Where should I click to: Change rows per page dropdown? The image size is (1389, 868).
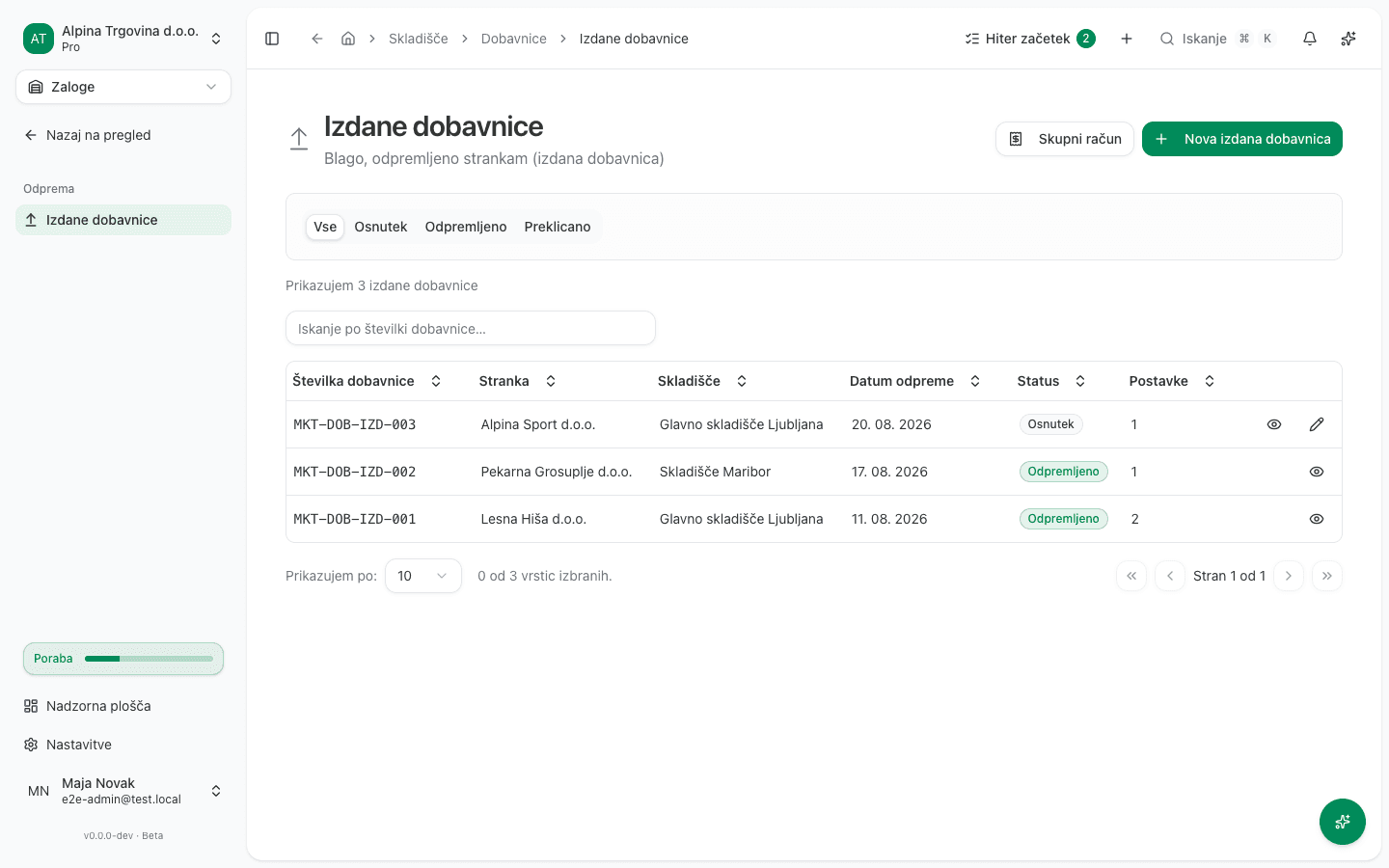click(423, 576)
